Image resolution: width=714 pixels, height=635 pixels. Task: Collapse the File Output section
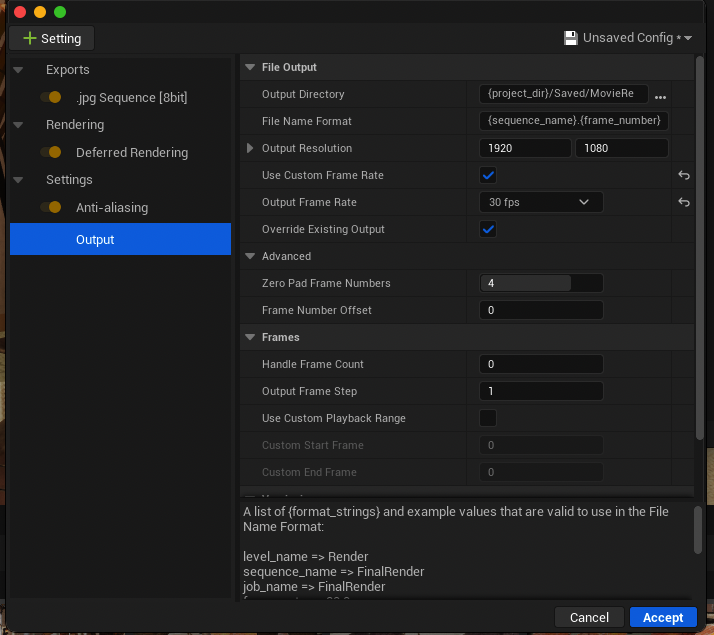[x=250, y=68]
